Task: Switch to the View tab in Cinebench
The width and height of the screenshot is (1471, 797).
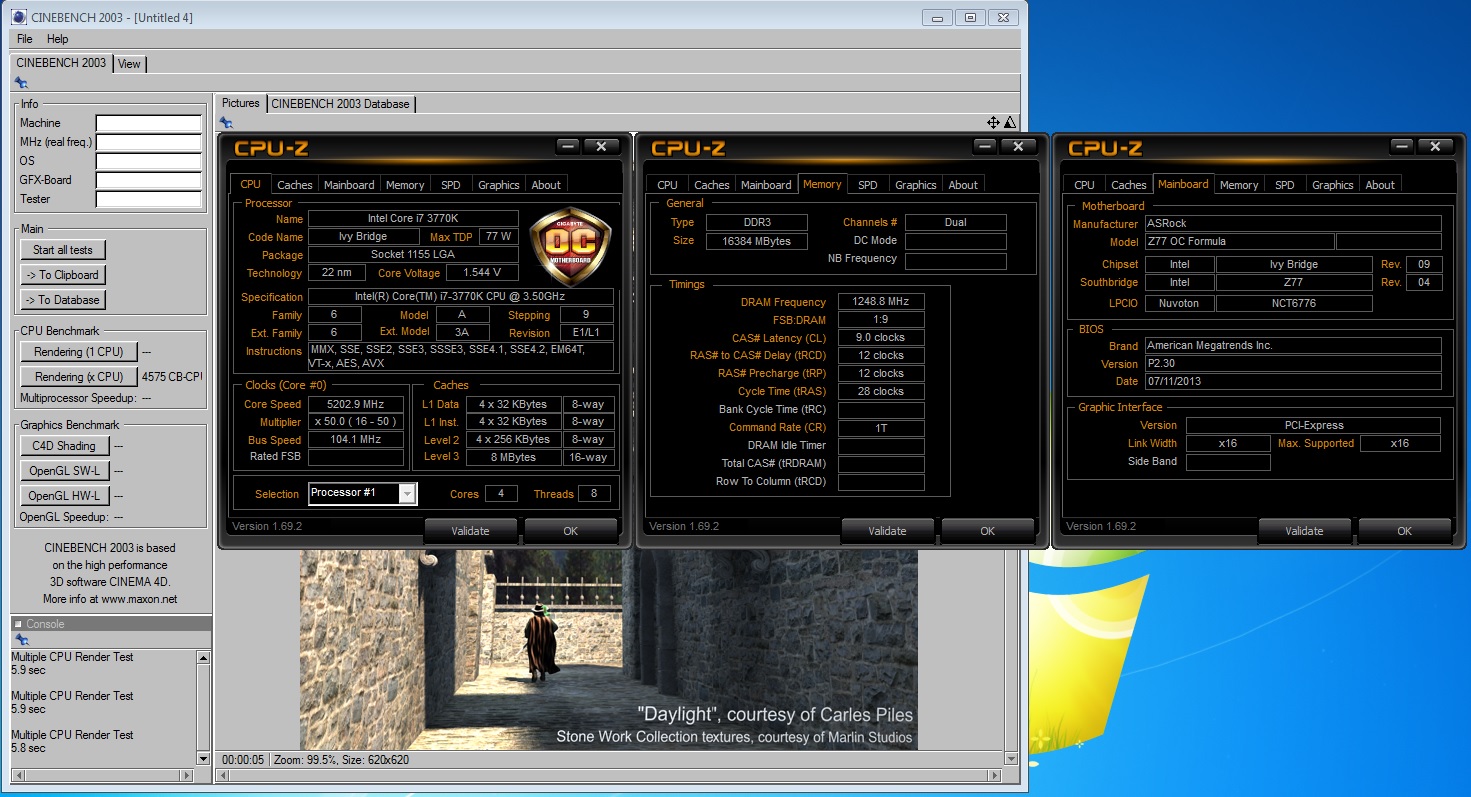Action: pyautogui.click(x=129, y=64)
